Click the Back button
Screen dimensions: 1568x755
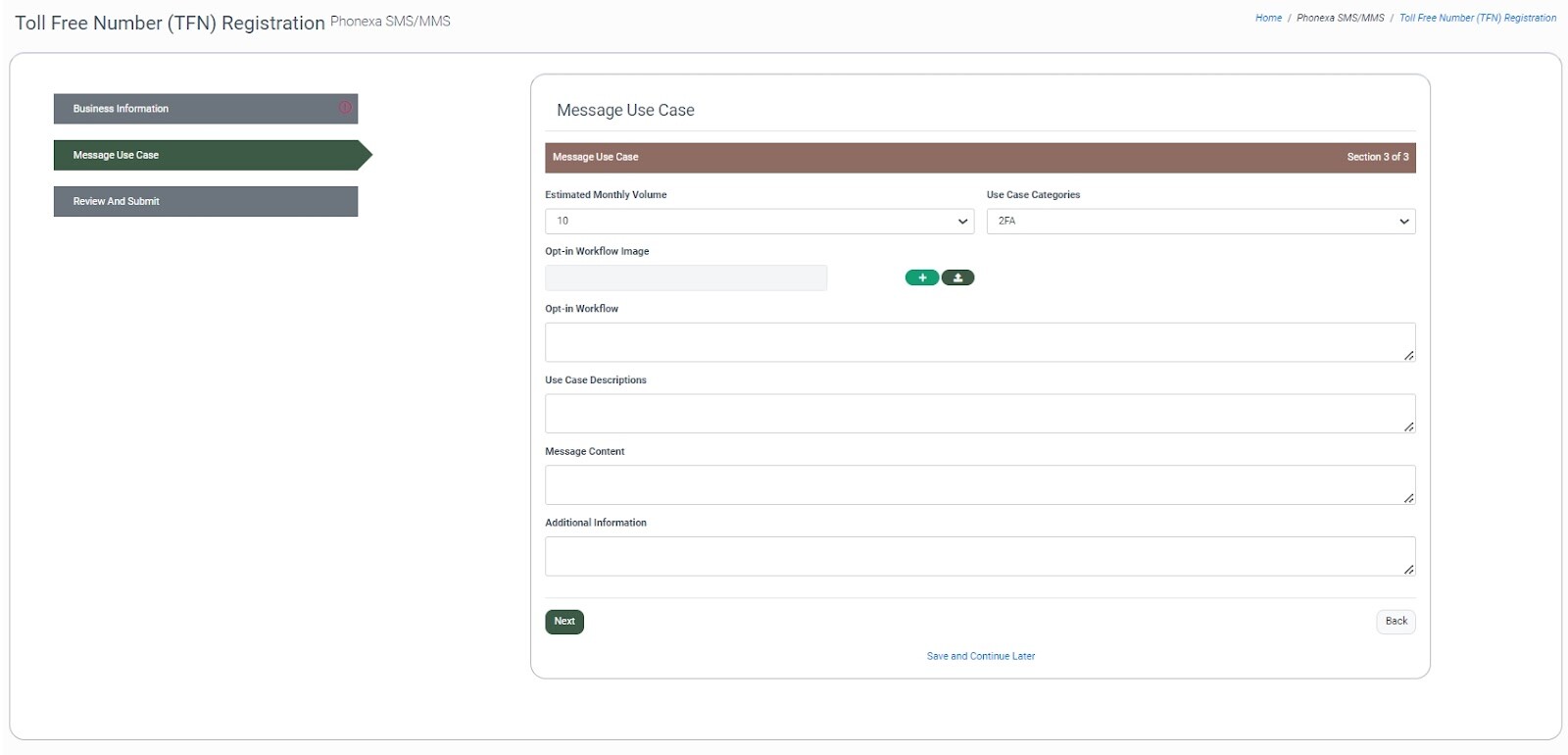point(1396,622)
